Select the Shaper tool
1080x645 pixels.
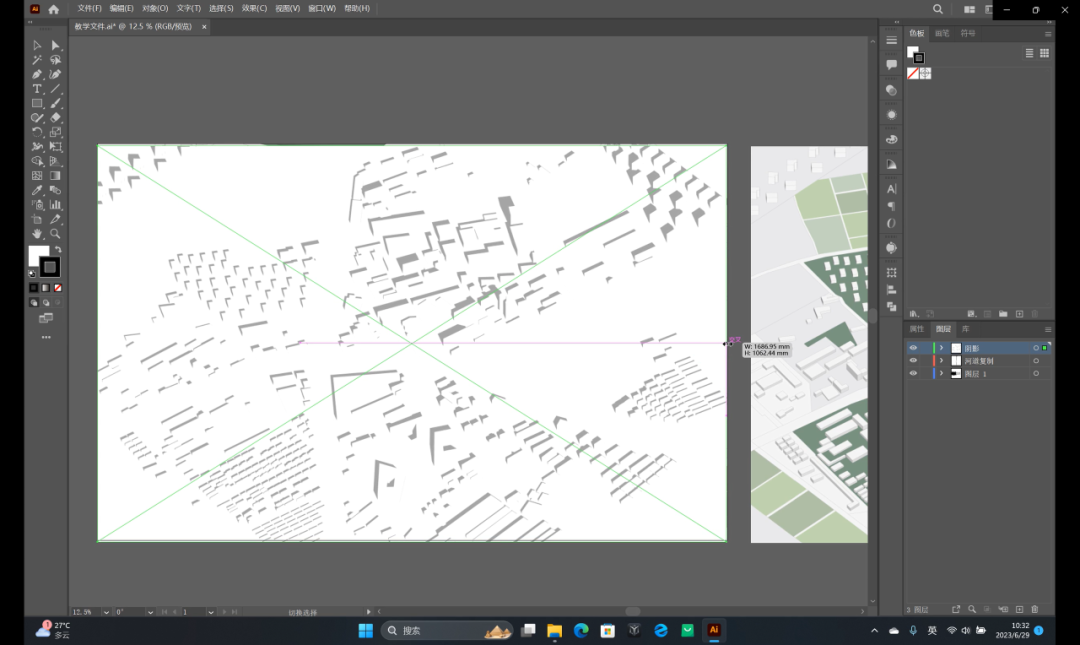[37, 118]
